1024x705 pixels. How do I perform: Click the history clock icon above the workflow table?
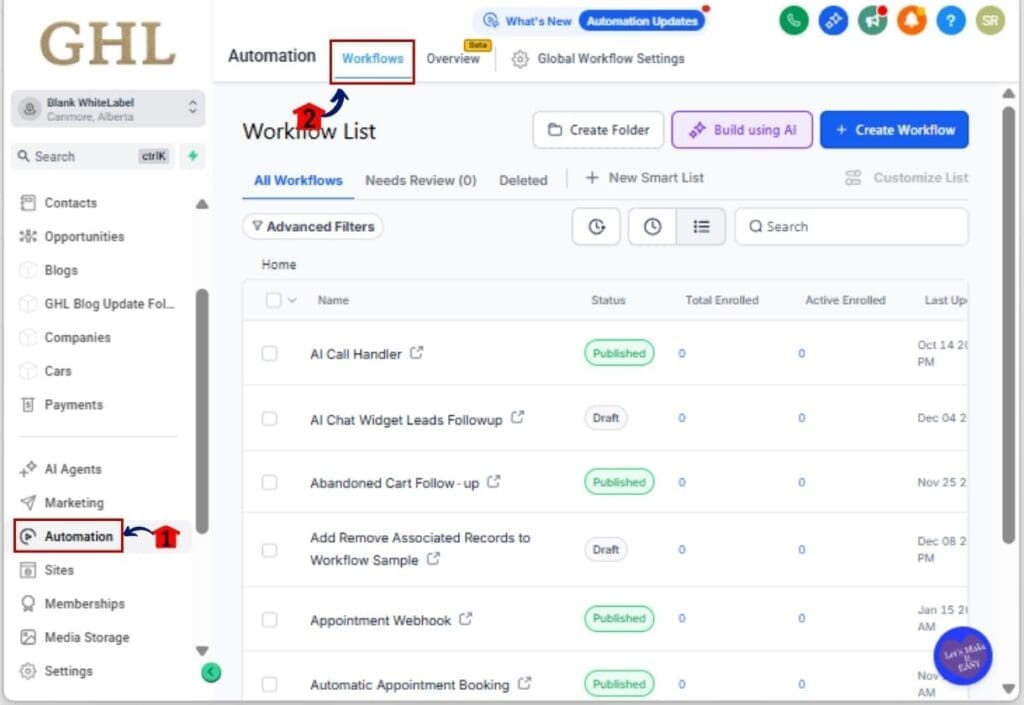pyautogui.click(x=652, y=226)
